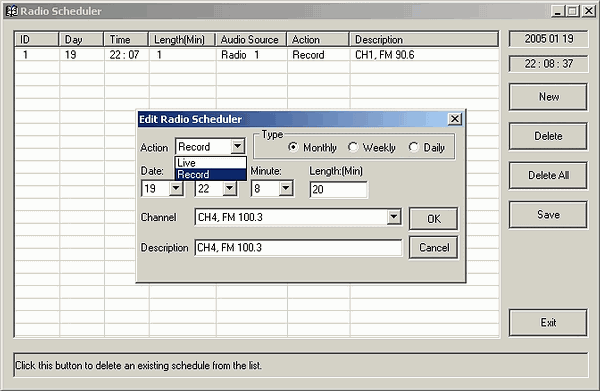Close the Edit Radio Scheduler dialog
This screenshot has width=600, height=391.
coord(455,119)
